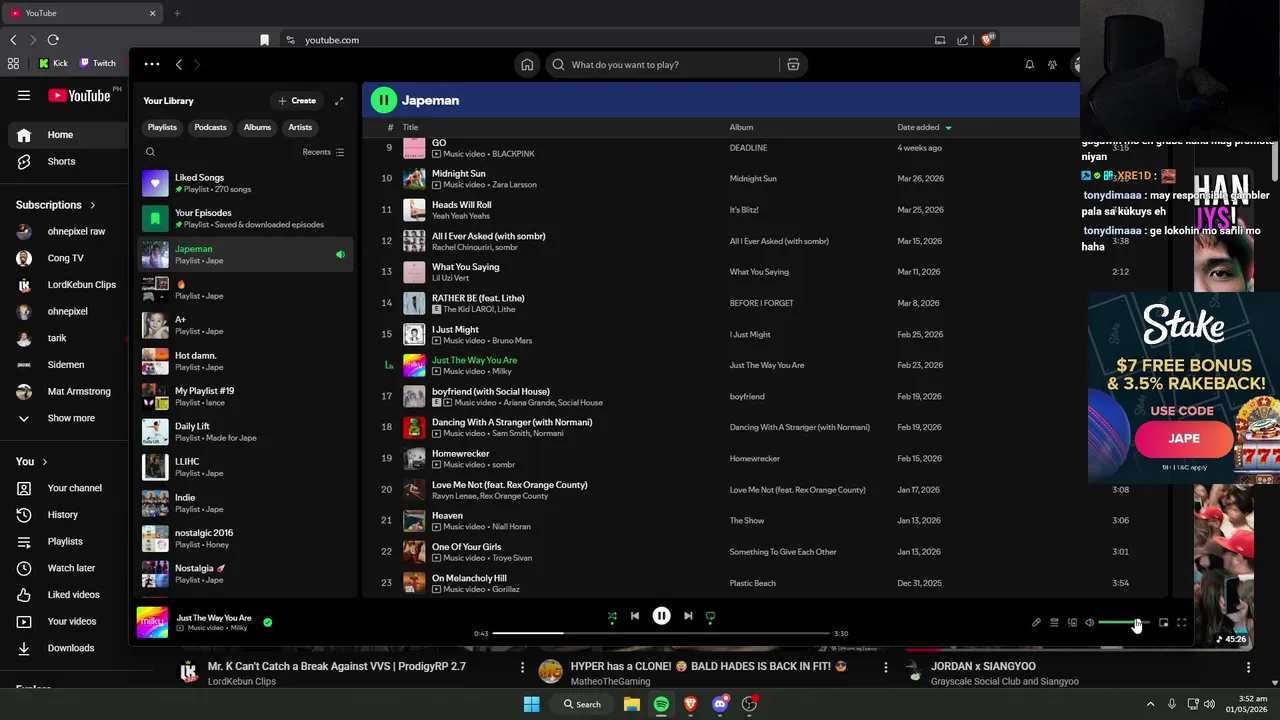This screenshot has width=1280, height=720.
Task: Search within Your Library
Action: [150, 152]
